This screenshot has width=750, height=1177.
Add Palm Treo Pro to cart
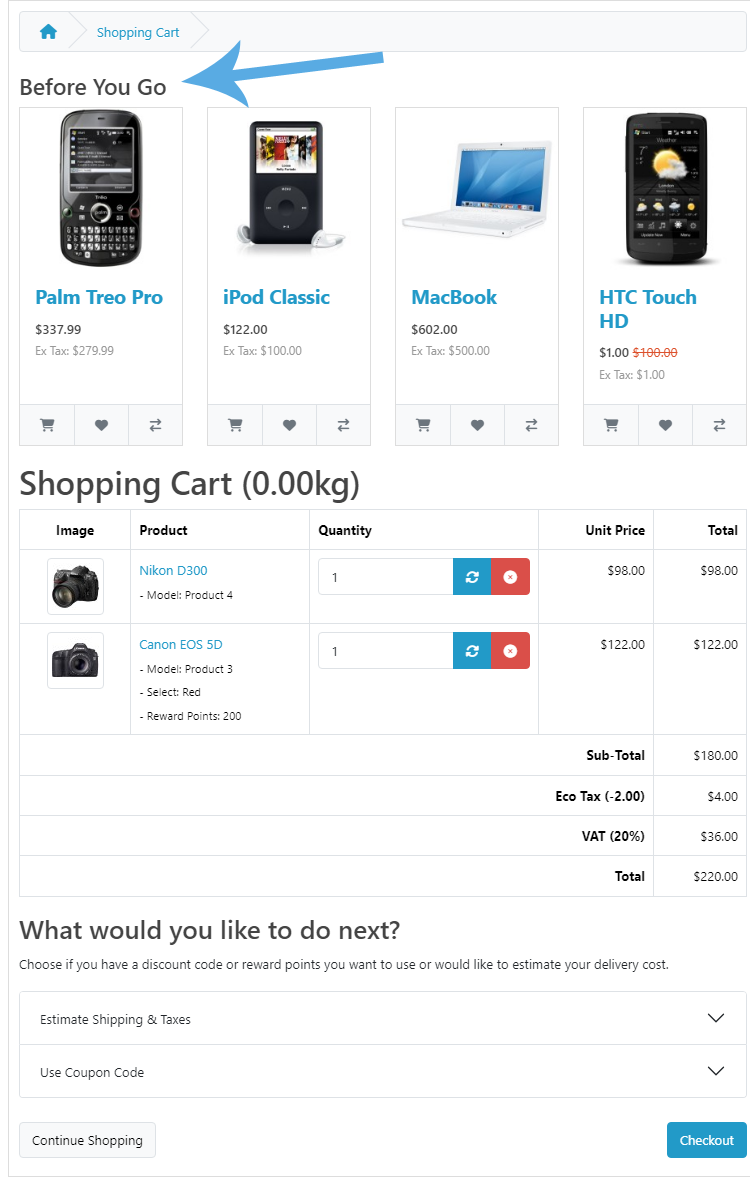pyautogui.click(x=47, y=425)
